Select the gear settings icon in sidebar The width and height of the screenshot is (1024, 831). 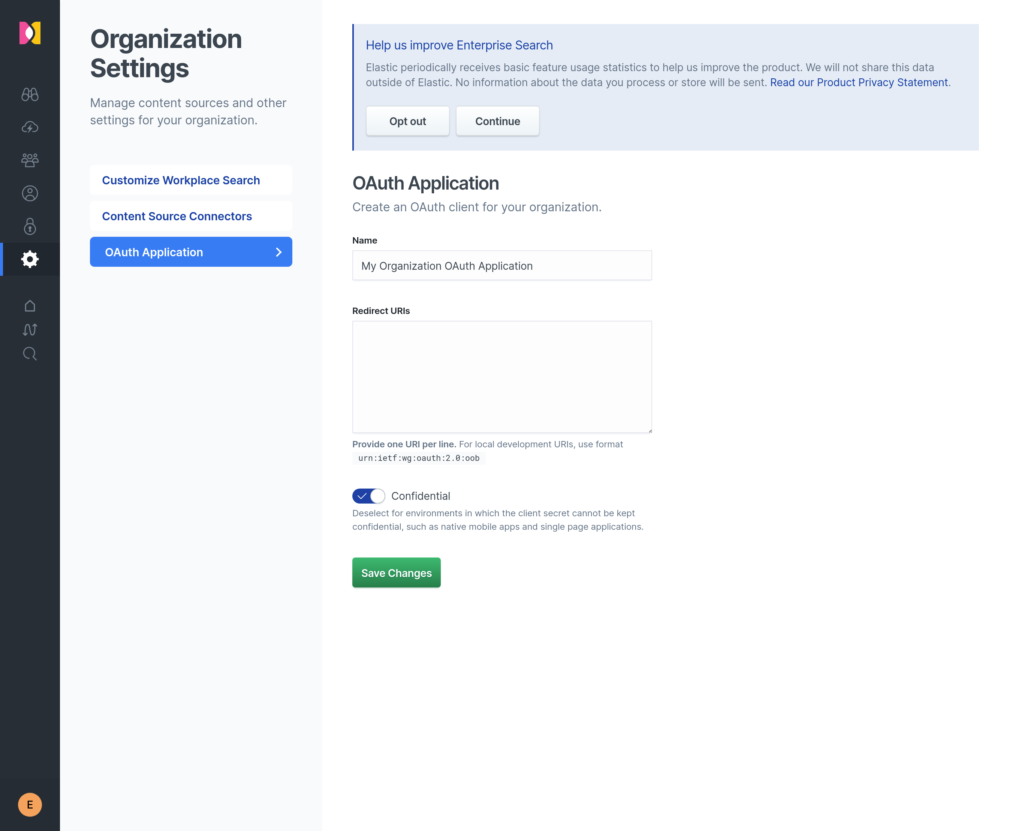tap(30, 259)
